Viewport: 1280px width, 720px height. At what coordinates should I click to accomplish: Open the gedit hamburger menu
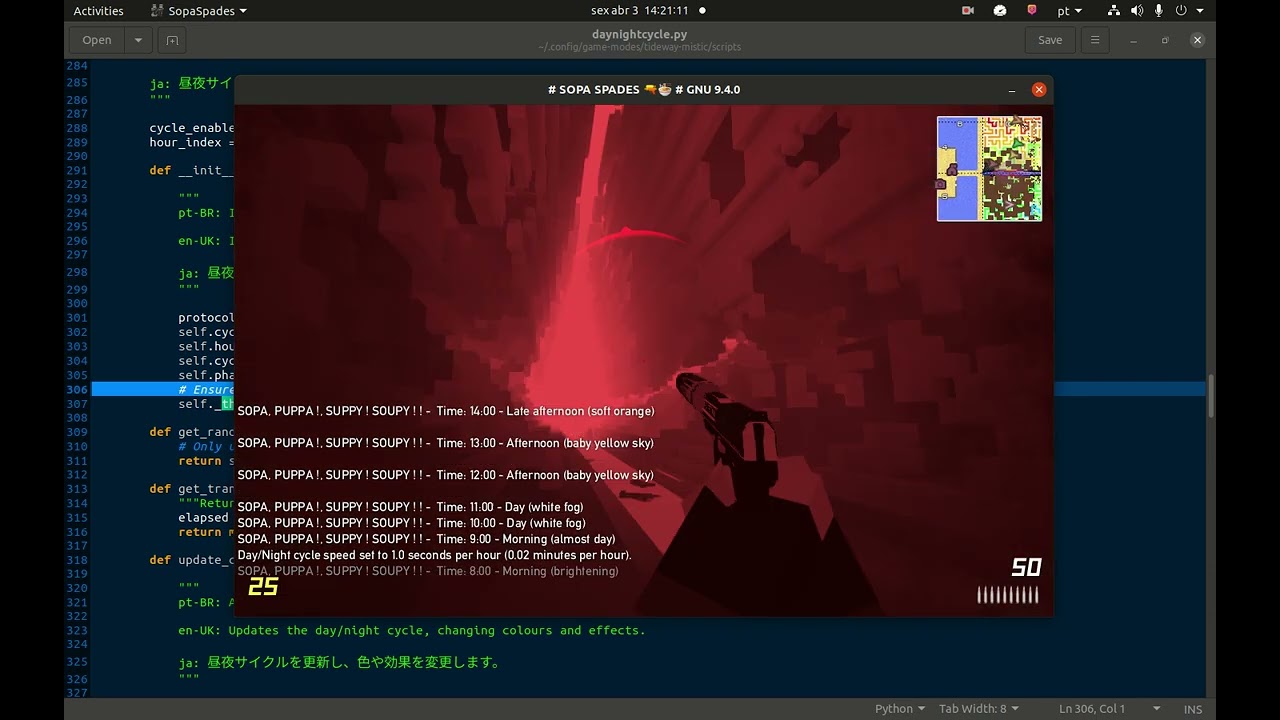1095,40
